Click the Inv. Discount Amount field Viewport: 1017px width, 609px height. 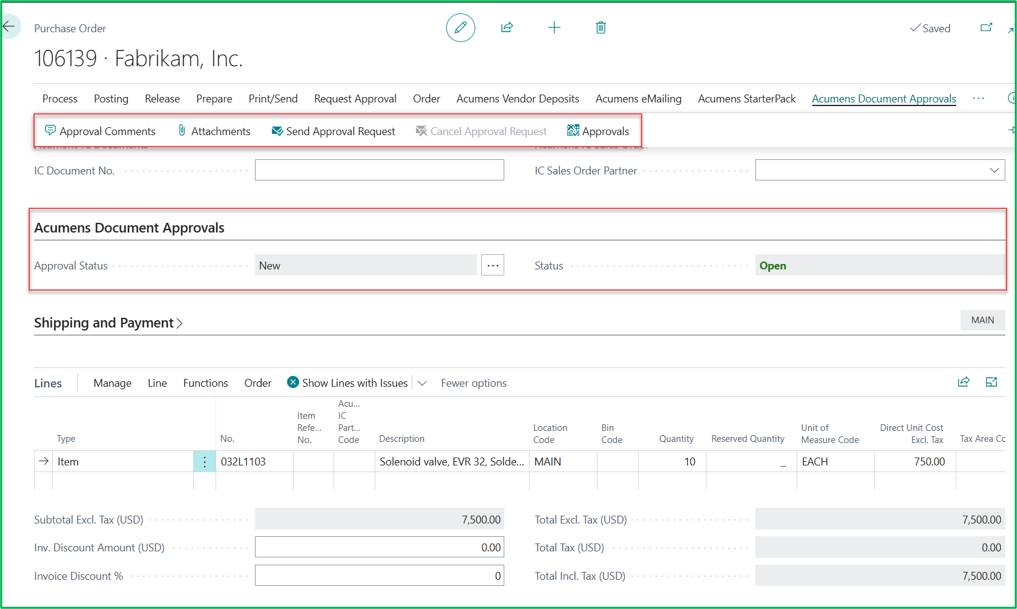[x=379, y=547]
